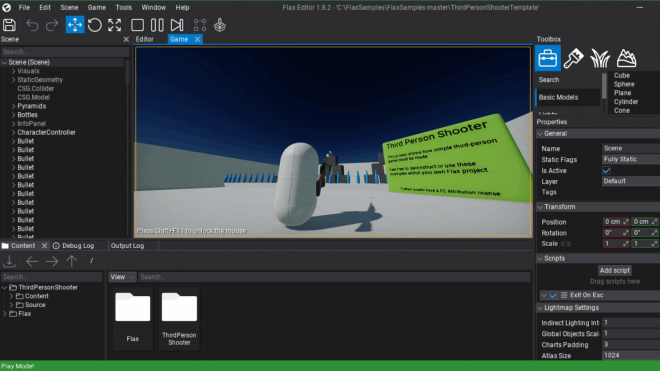This screenshot has width=660, height=371.
Task: Click the build scenes nodes icon
Action: (x=200, y=25)
